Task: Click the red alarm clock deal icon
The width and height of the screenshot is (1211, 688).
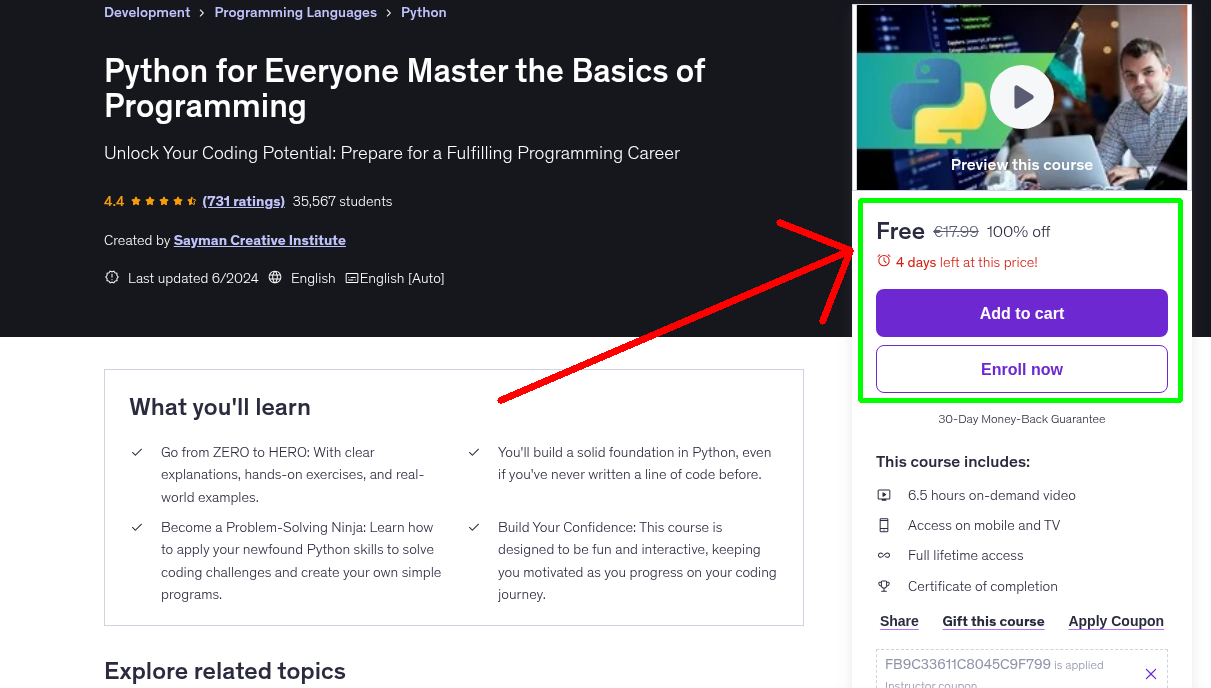Action: 883,261
